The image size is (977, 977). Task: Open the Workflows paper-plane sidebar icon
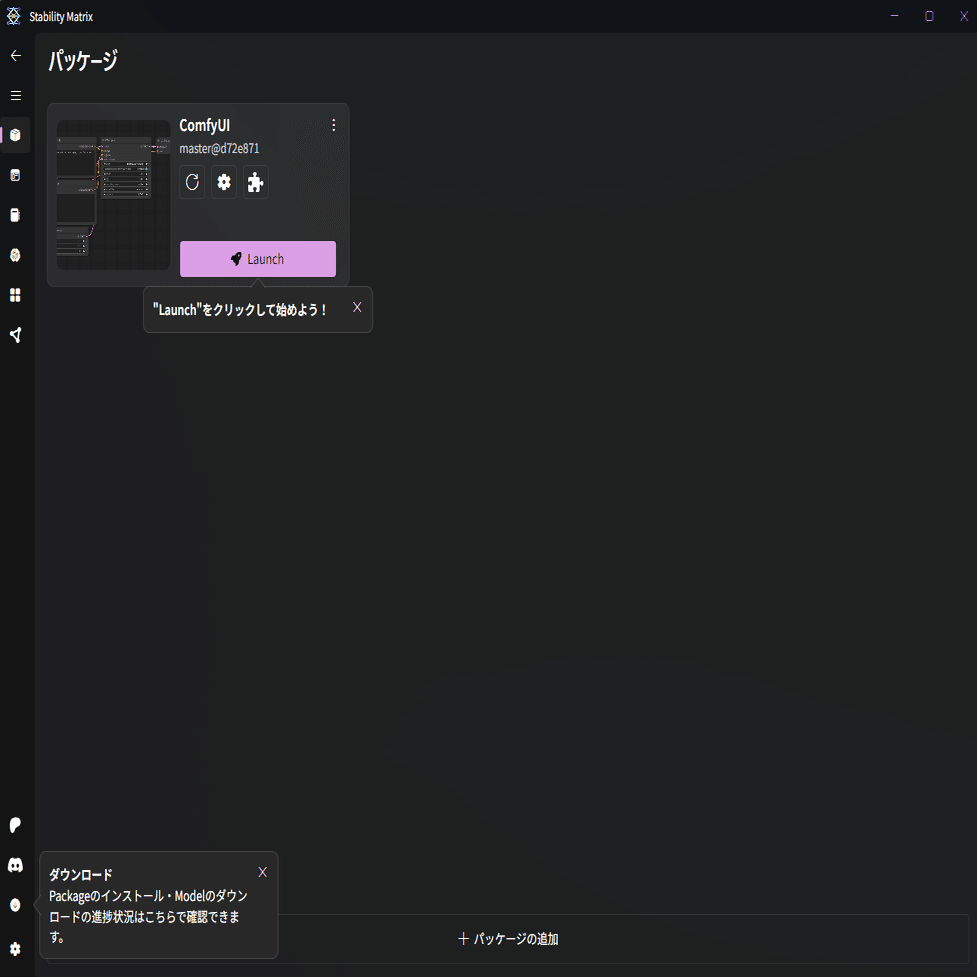click(x=16, y=335)
